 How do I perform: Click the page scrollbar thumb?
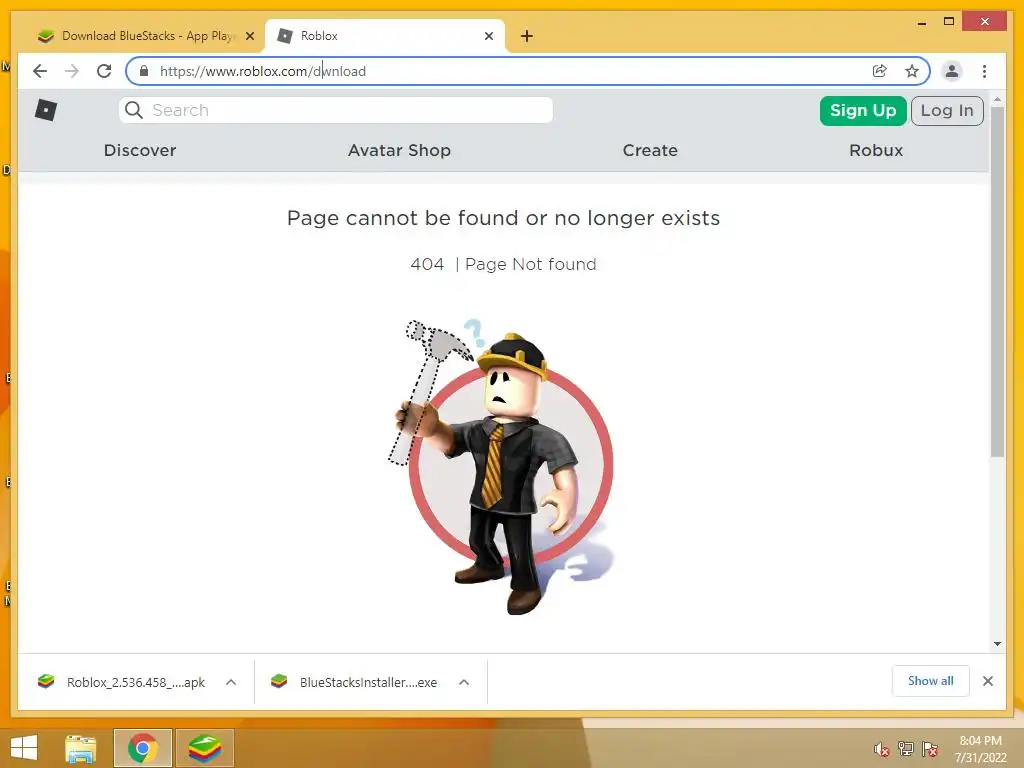pos(997,281)
